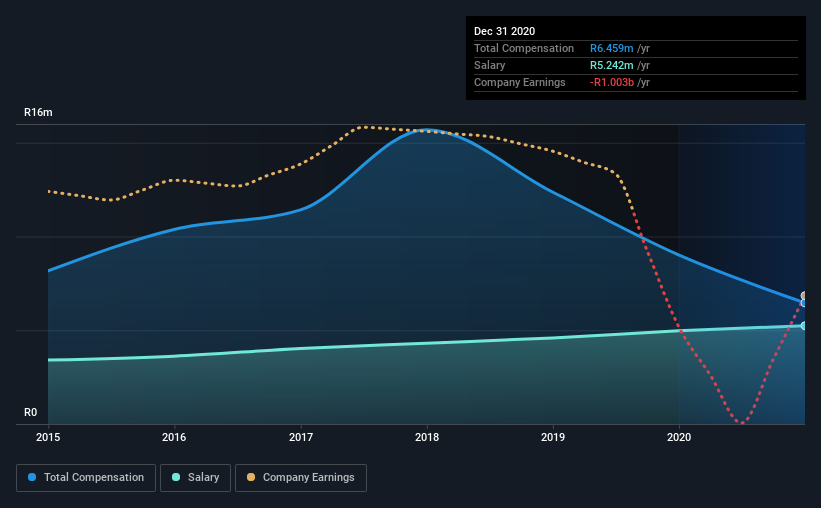Click the total compensation line endpoint marker
Screen dimensions: 821x508
coord(803,303)
